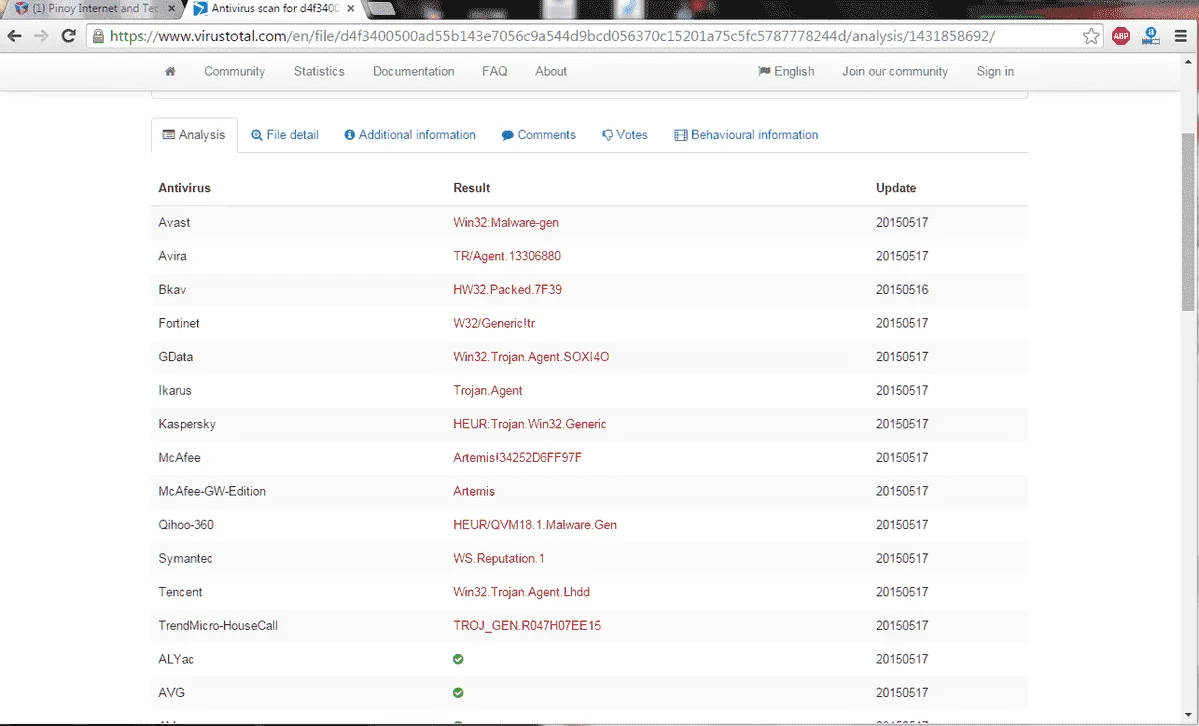This screenshot has width=1199, height=726.
Task: Click the Avast antivirus name
Action: [x=174, y=223]
